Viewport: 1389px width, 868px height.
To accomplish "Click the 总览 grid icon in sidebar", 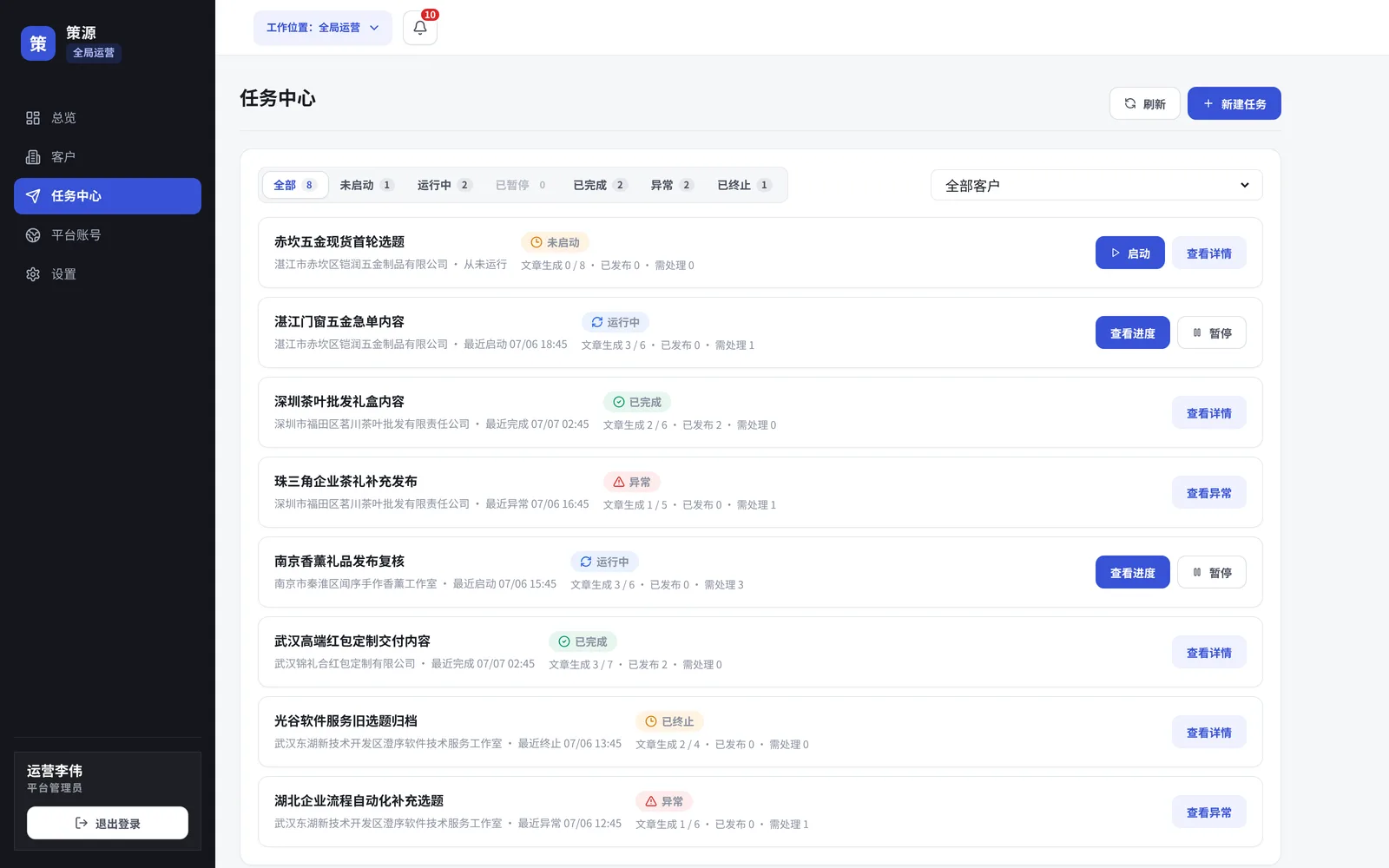I will pos(33,118).
